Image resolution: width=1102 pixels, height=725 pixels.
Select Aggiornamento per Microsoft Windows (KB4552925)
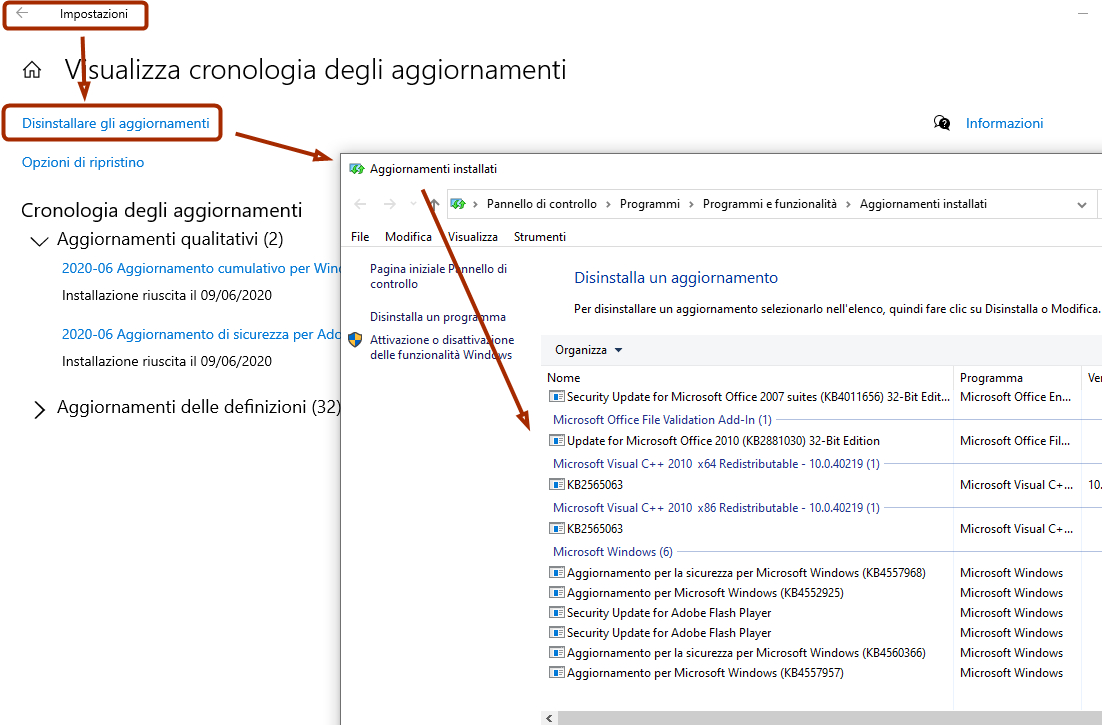705,593
